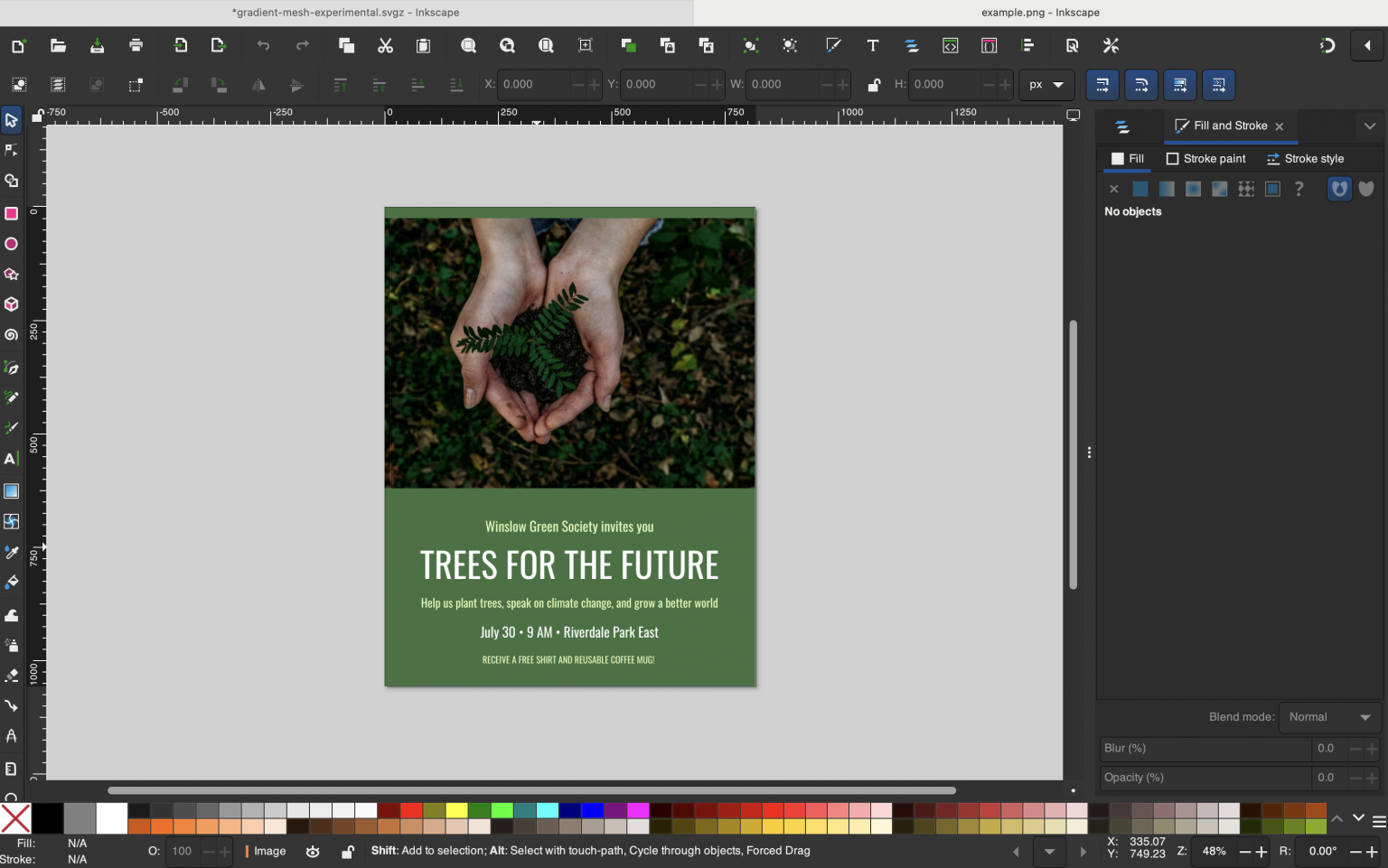Click the X no-paint button in Fill panel

click(x=1113, y=189)
